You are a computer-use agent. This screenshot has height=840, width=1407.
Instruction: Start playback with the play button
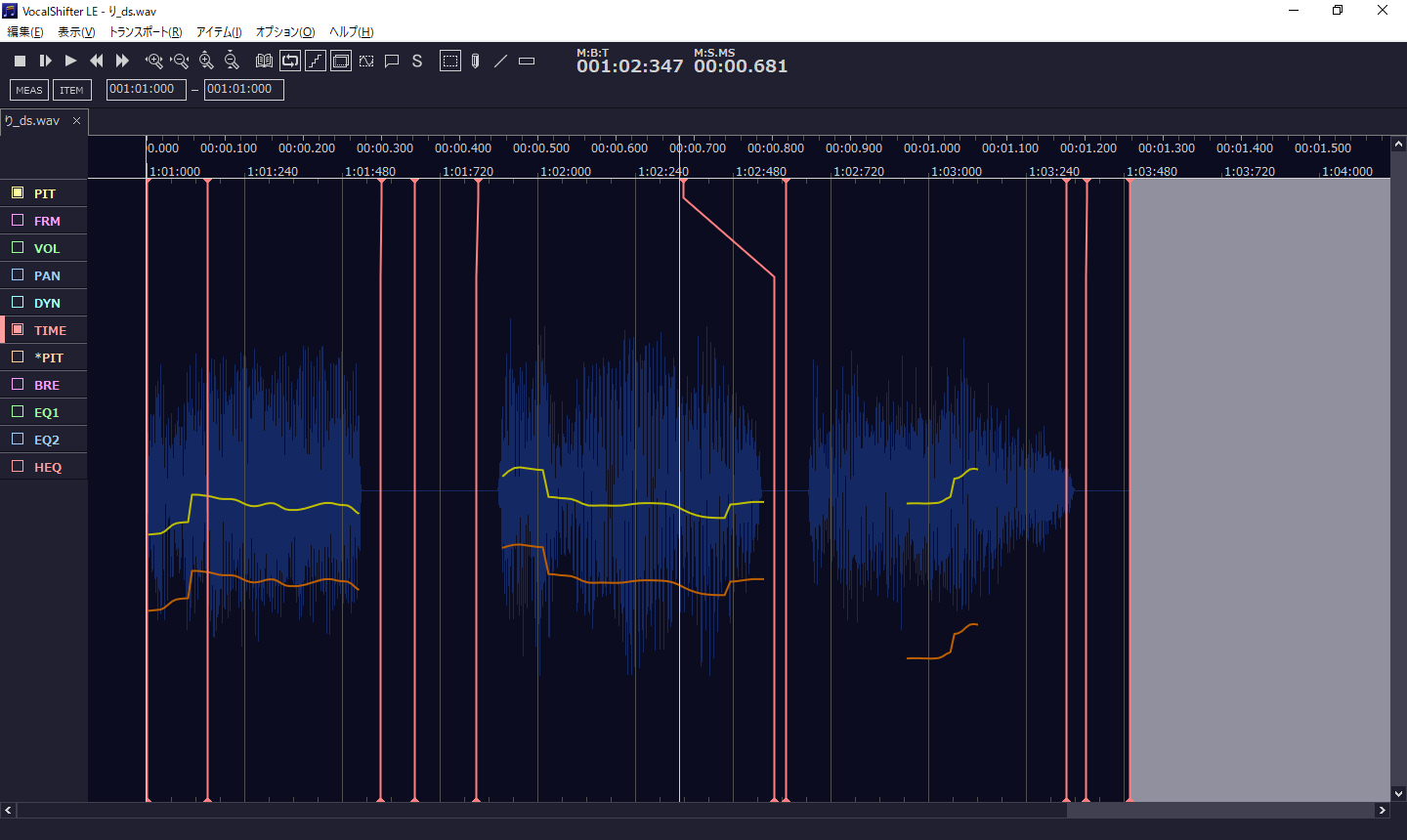point(70,61)
